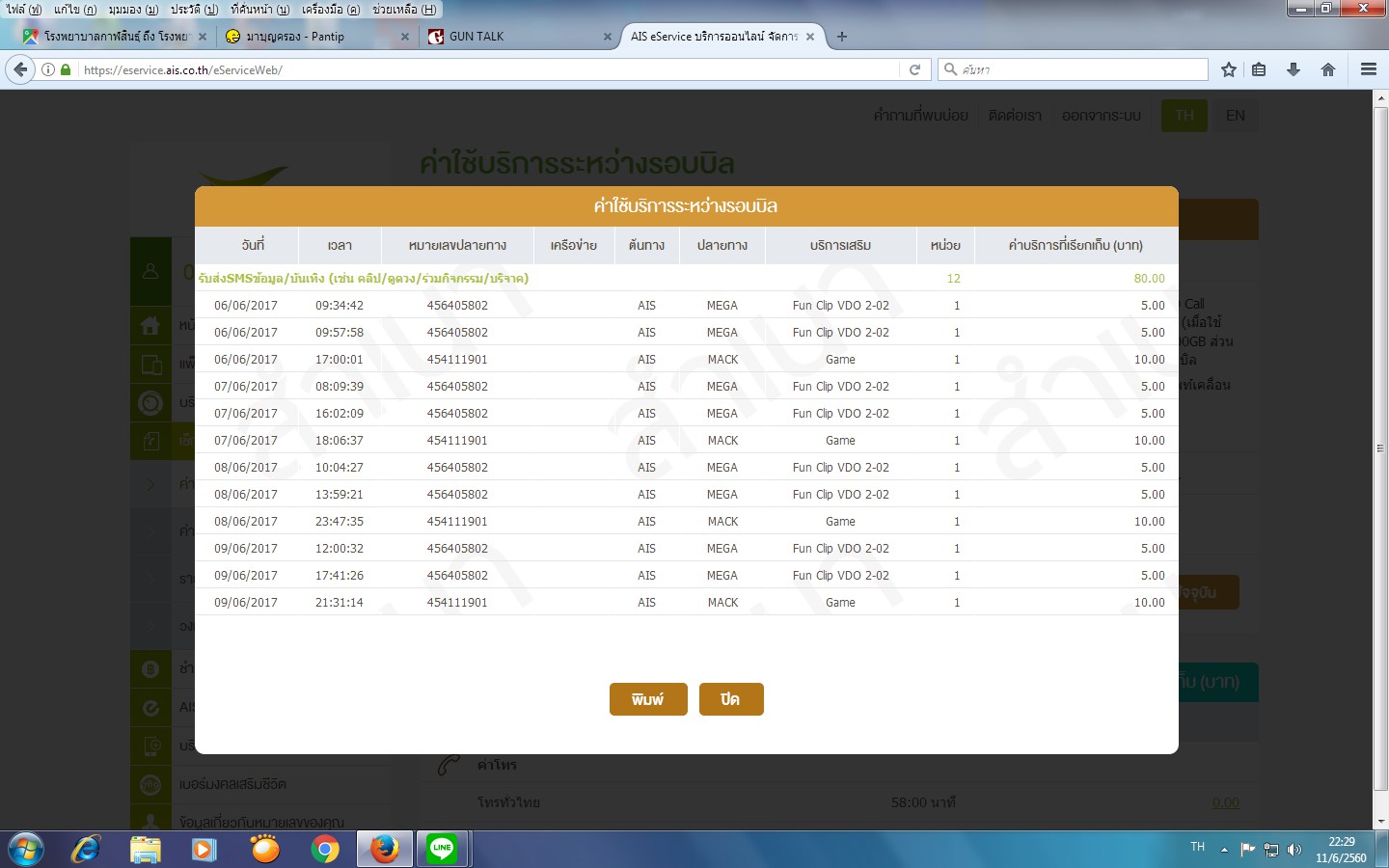Open the ประวัติ (History) menu

click(194, 9)
